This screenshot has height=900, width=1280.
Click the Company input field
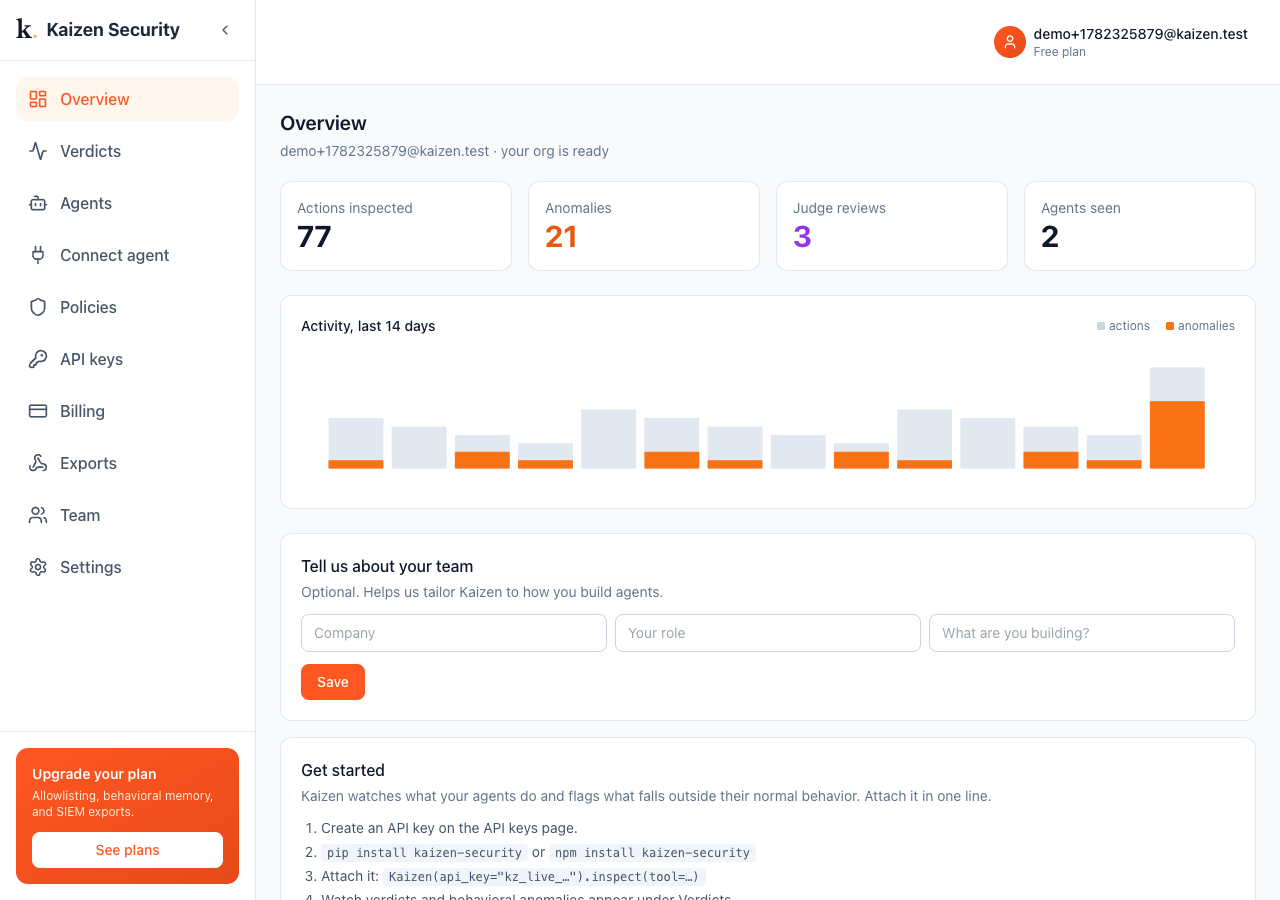tap(454, 633)
